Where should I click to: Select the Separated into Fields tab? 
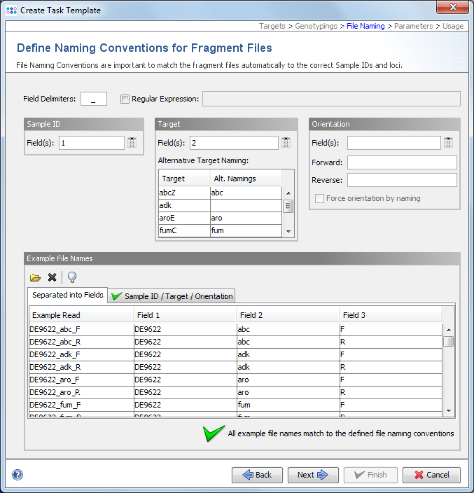(x=68, y=295)
